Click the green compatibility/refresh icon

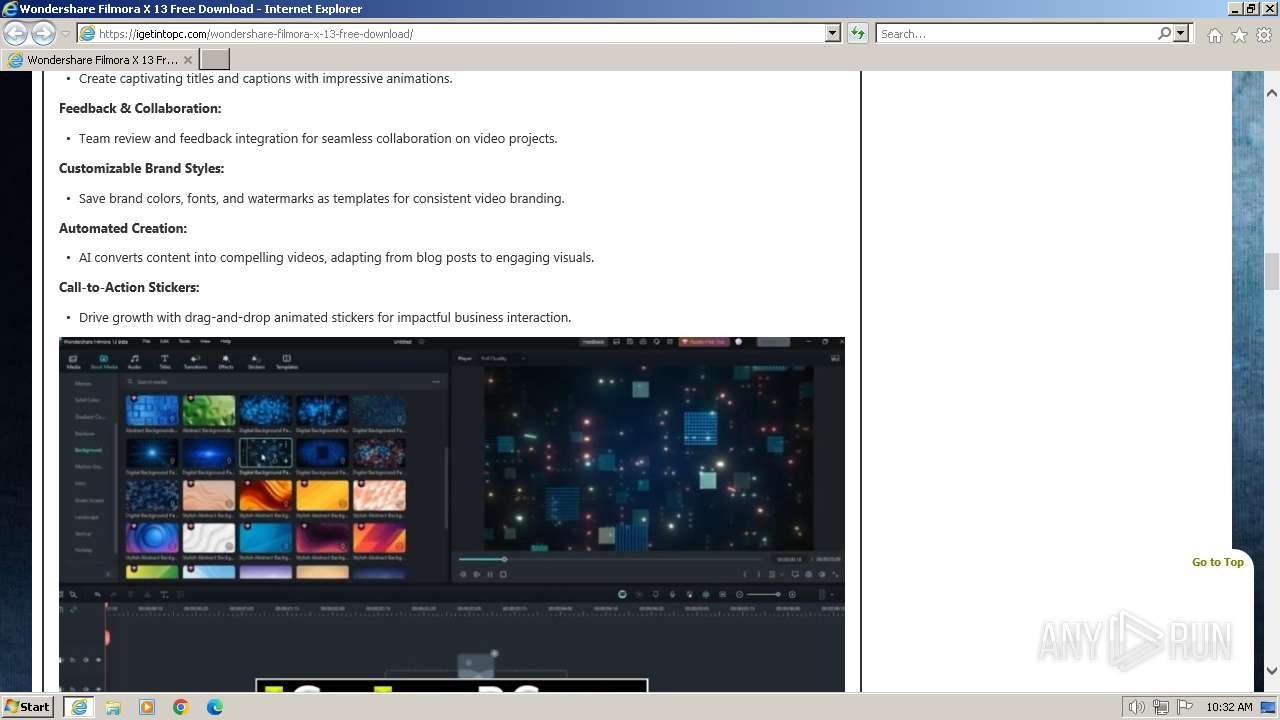[858, 34]
